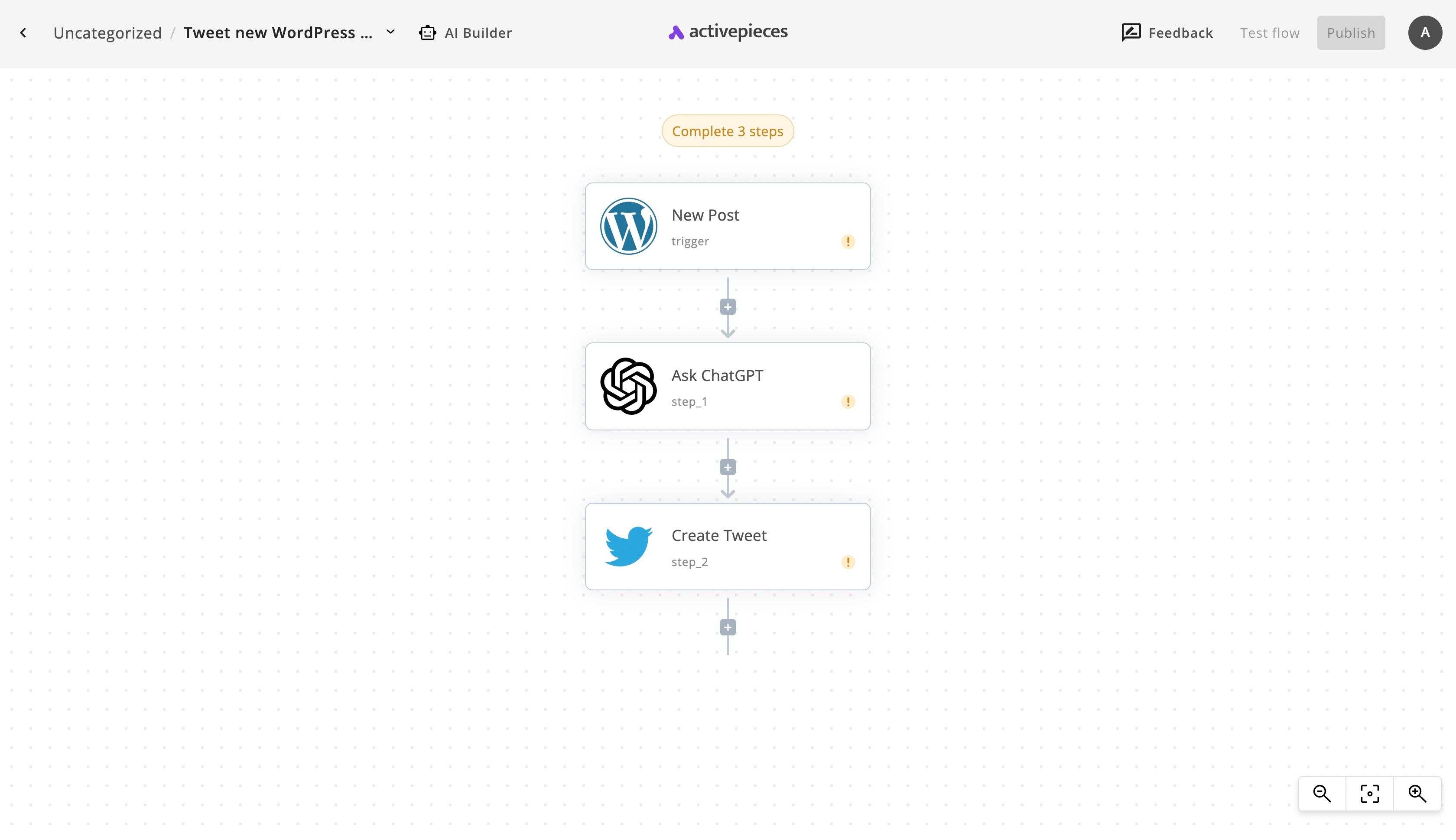1456x840 pixels.
Task: Click the flow name 'Tweet new WordPress ...'
Action: [x=278, y=33]
